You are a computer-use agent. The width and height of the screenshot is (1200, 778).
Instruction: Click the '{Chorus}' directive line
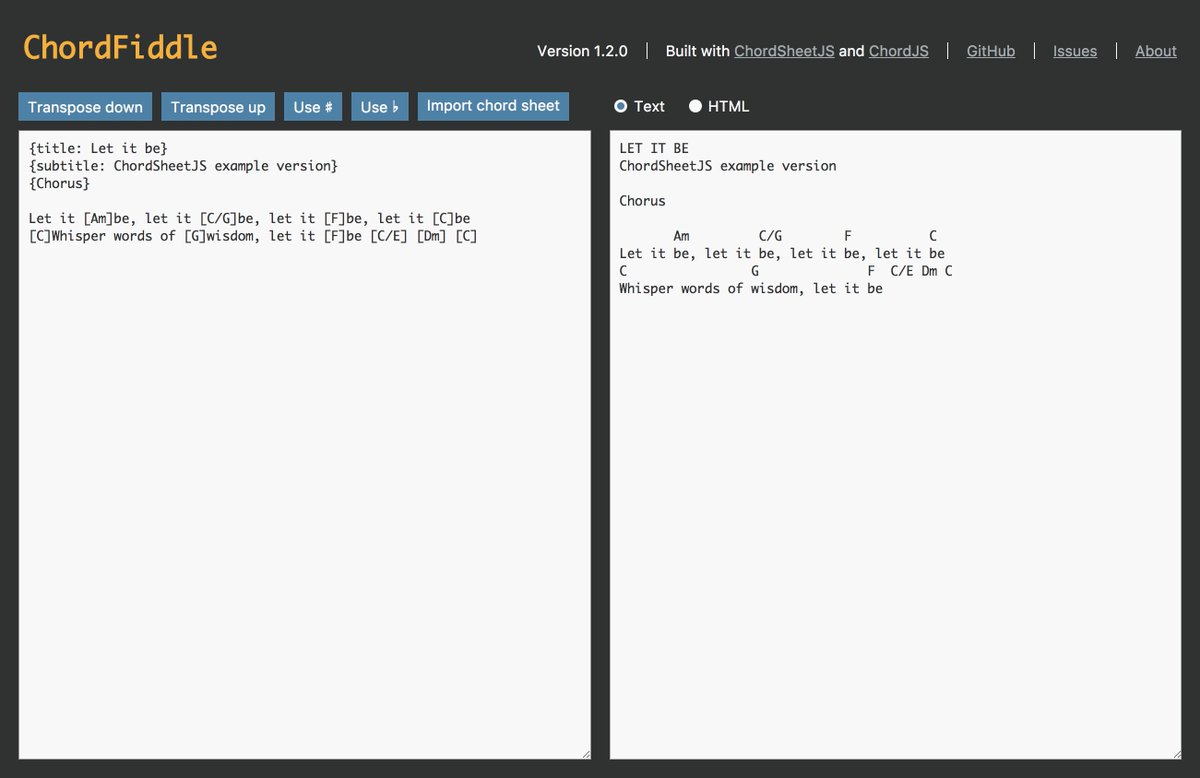tap(60, 183)
